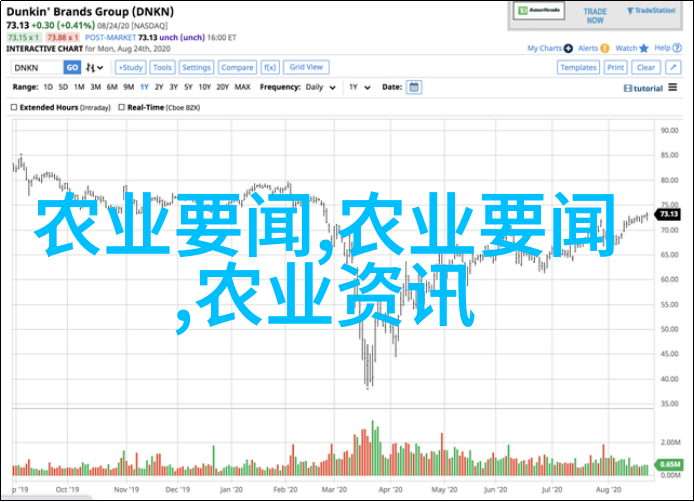
Task: Click the 73.13 current price label
Action: 668,214
